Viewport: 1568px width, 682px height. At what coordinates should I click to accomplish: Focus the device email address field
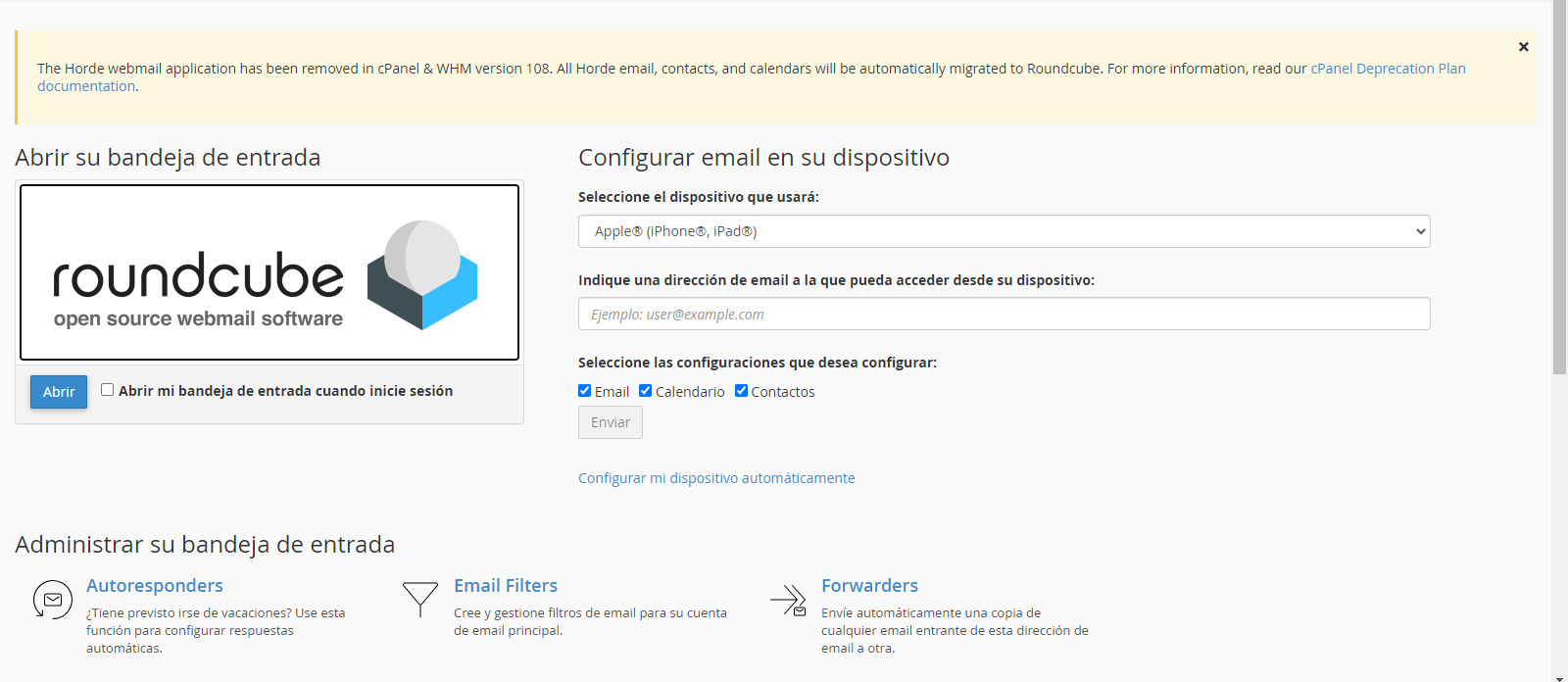tap(1004, 315)
